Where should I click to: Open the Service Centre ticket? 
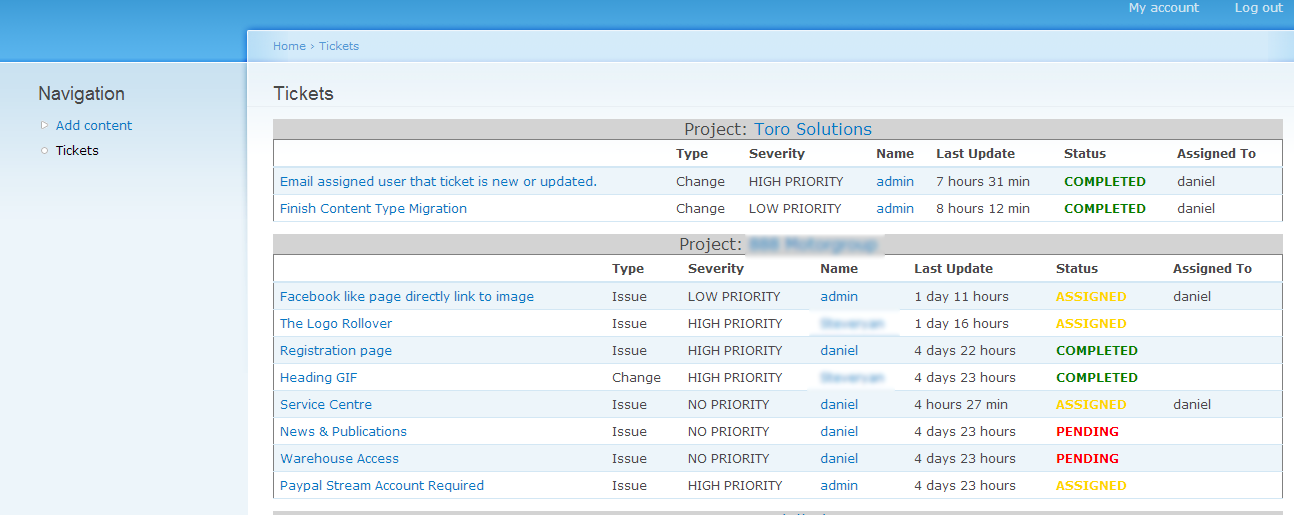click(x=326, y=404)
